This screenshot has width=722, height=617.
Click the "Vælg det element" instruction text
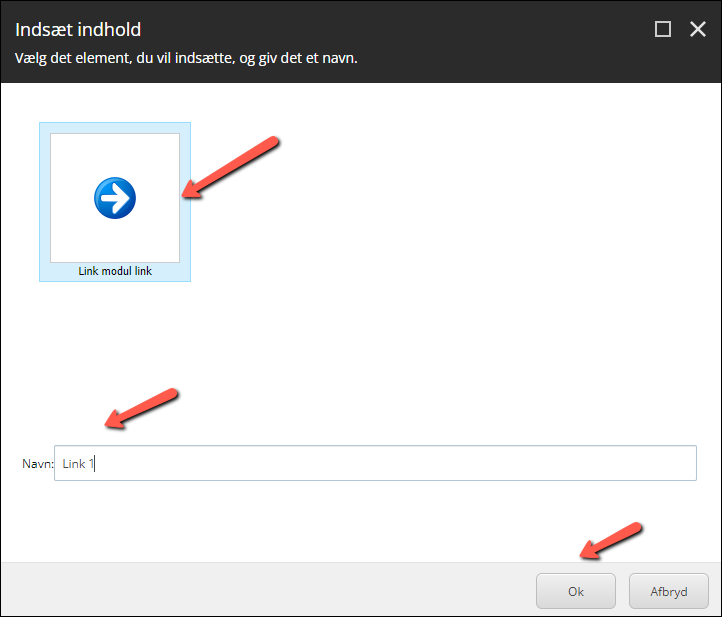point(186,58)
